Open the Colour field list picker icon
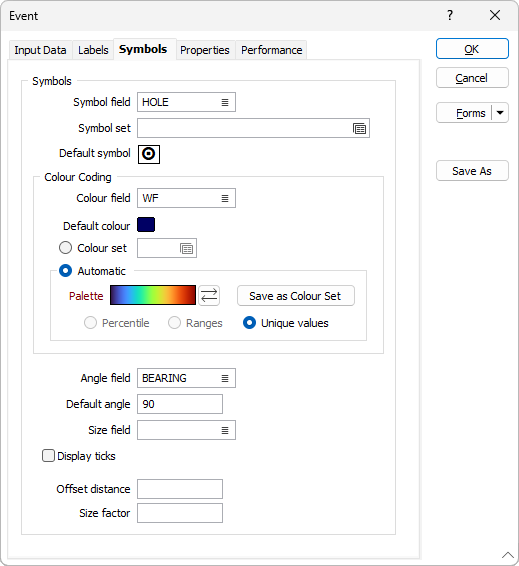This screenshot has width=519, height=566. (x=225, y=198)
